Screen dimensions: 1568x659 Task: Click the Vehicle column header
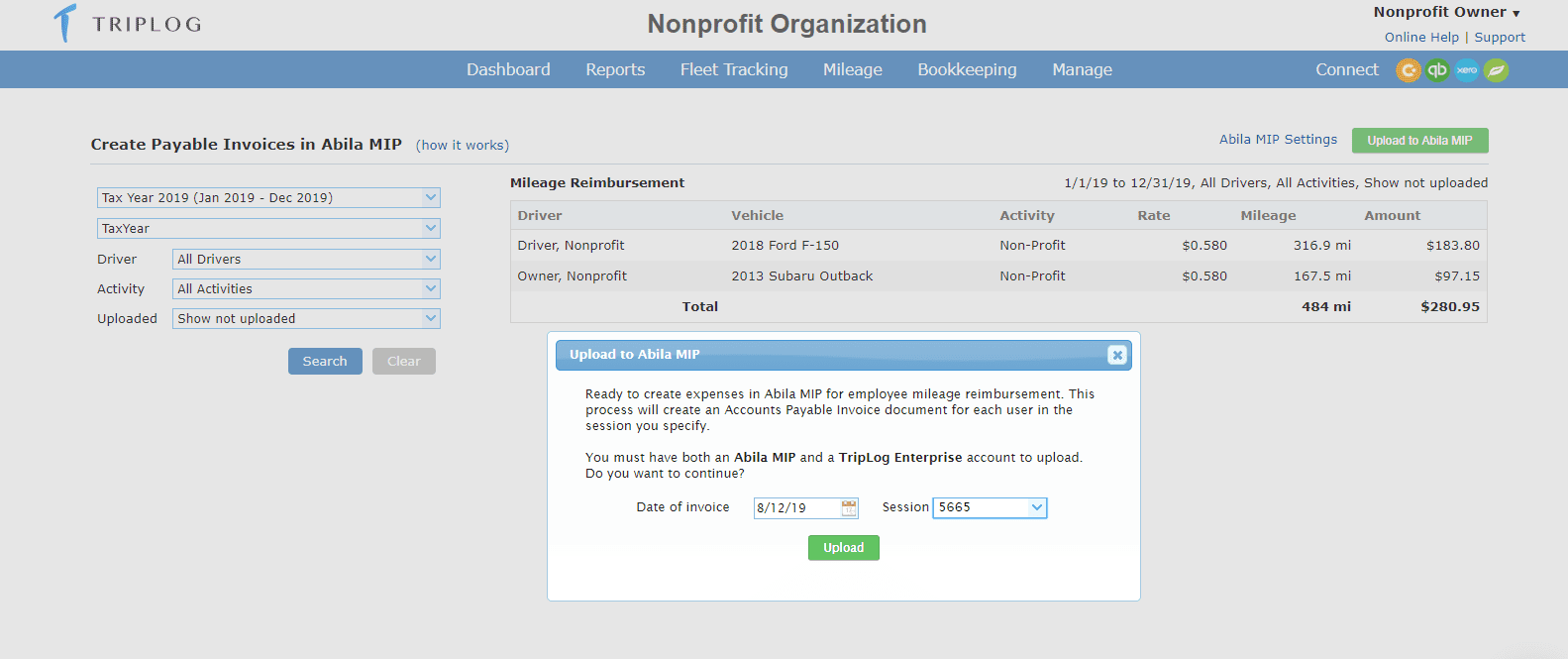click(x=757, y=215)
